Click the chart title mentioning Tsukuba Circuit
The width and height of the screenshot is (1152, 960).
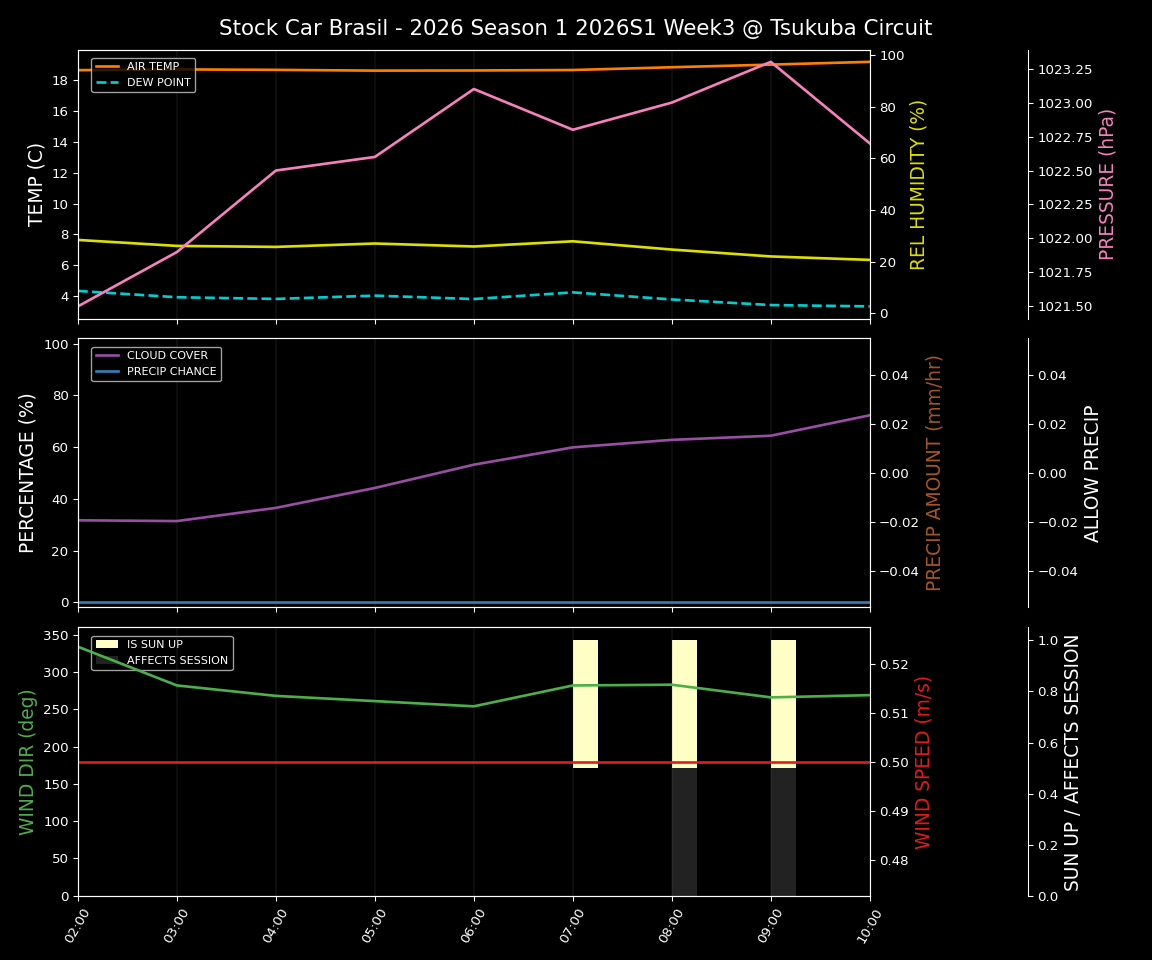click(x=576, y=28)
